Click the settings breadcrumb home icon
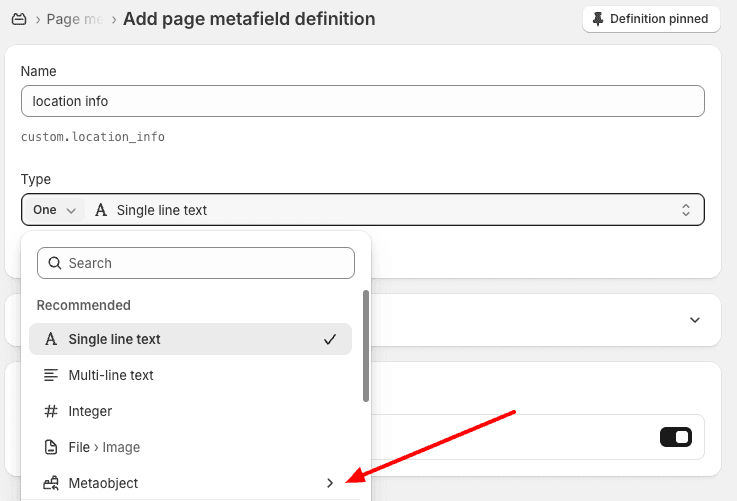Screen dimensions: 737x501 [18, 19]
